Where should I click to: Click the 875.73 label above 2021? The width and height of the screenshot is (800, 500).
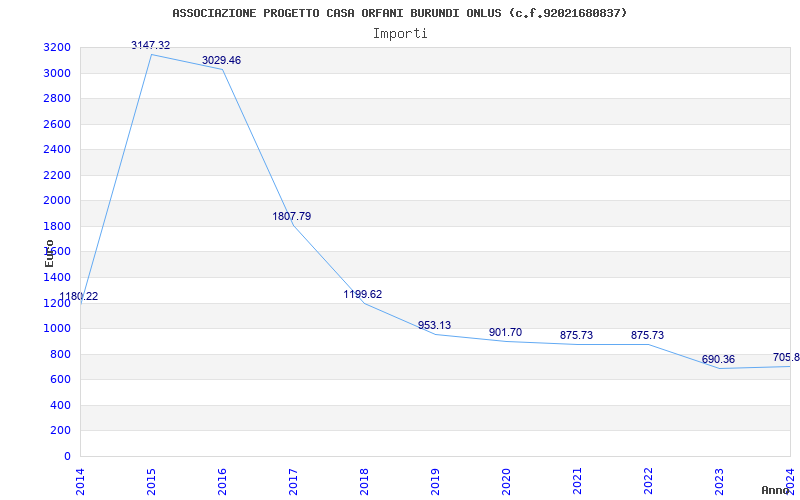pos(577,336)
